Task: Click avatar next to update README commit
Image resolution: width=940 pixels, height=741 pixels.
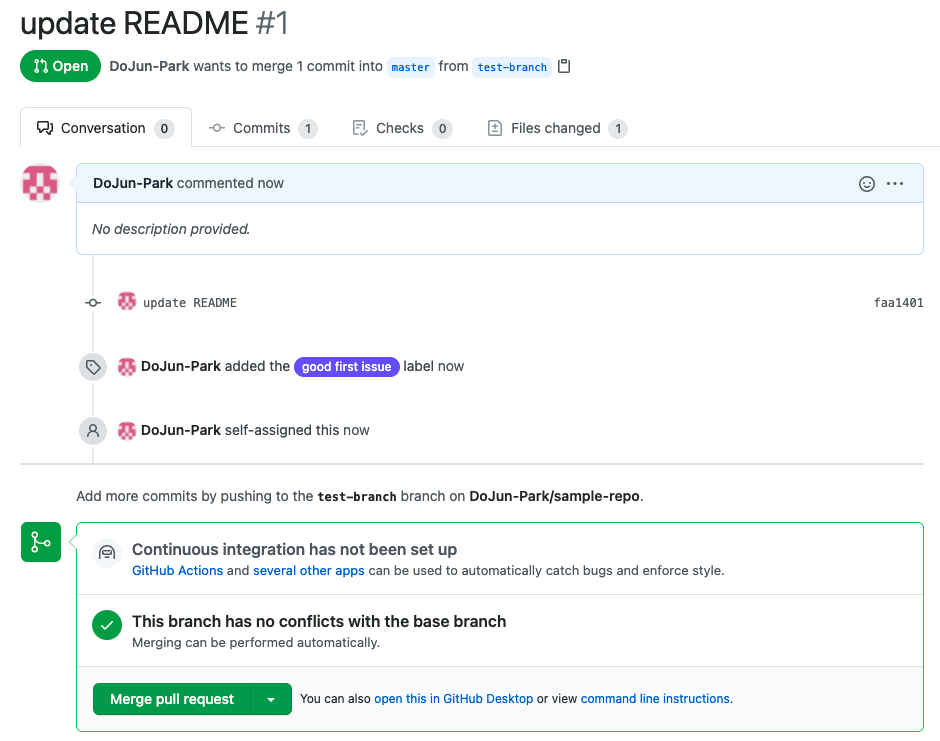Action: pos(127,302)
